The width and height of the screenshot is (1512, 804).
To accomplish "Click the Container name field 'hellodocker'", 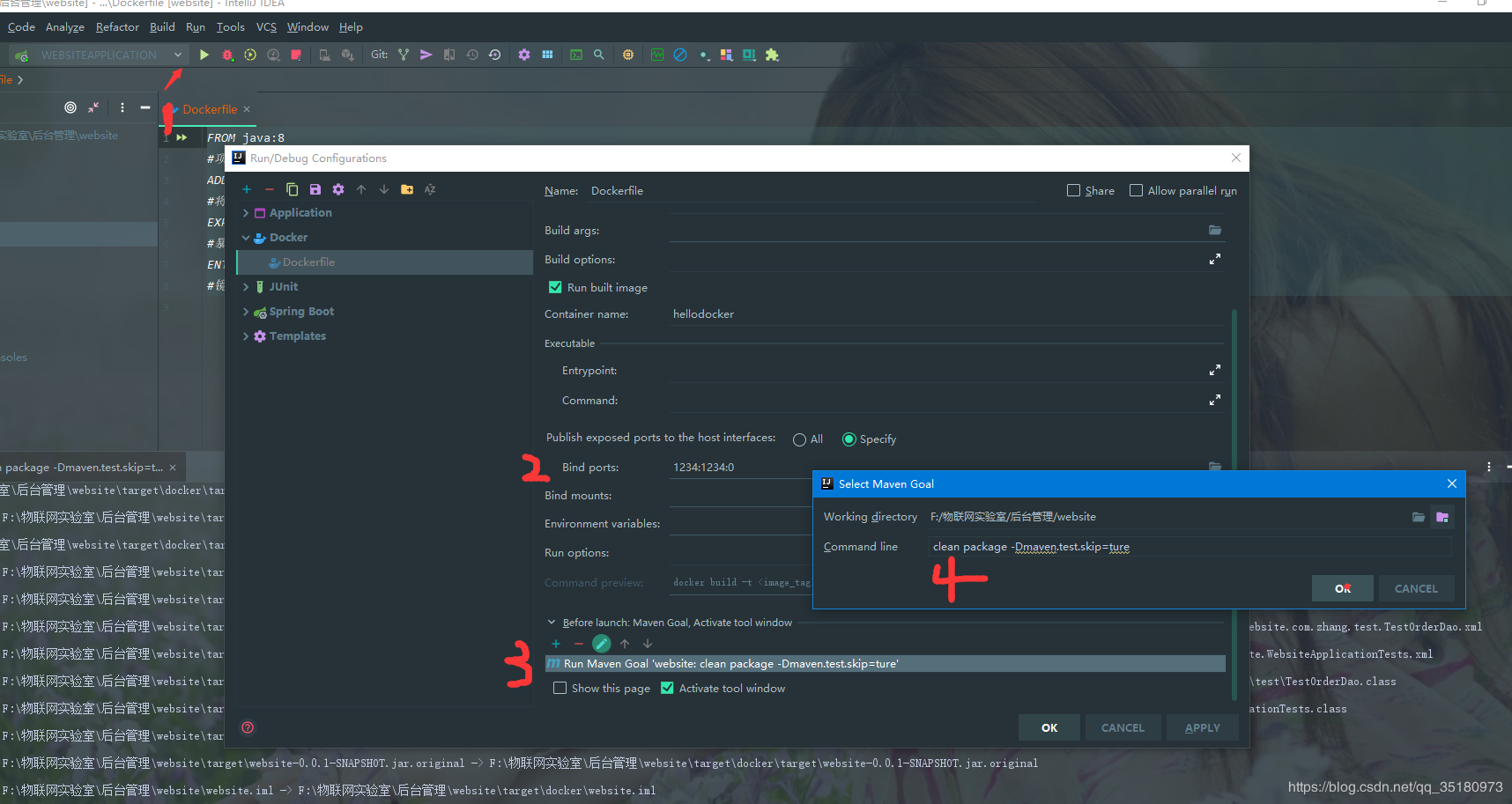I will [x=947, y=314].
